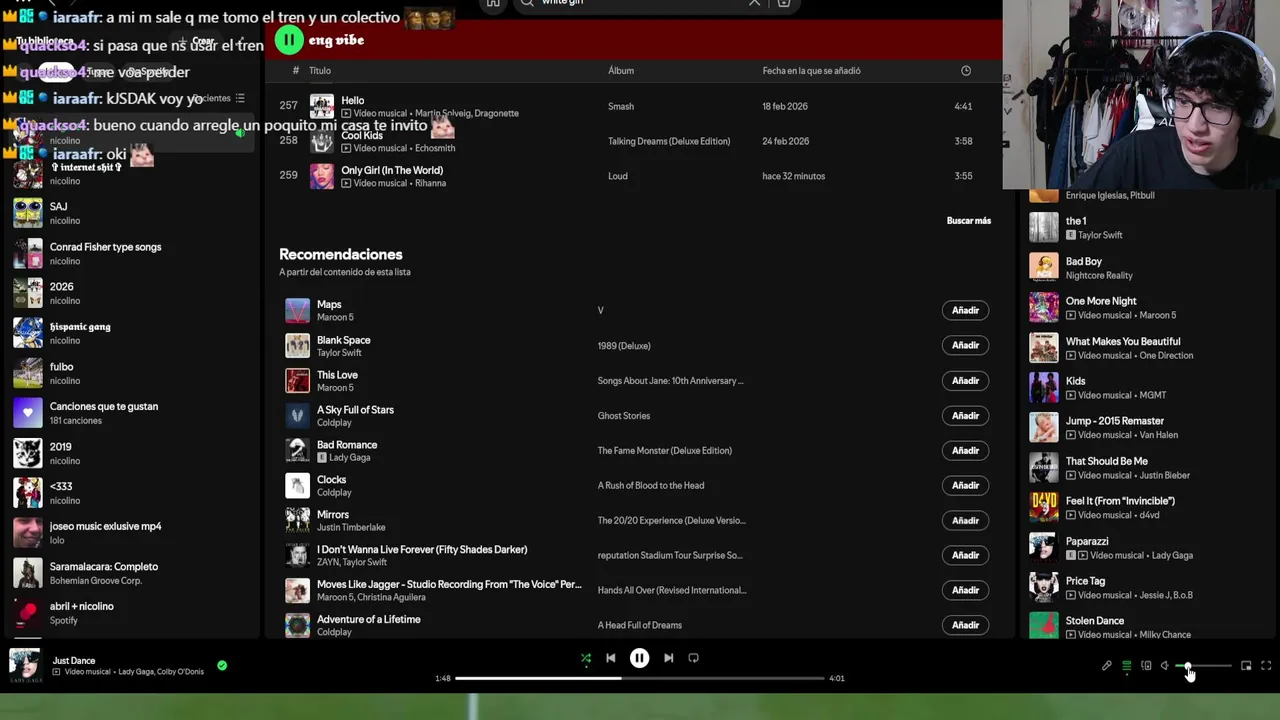The width and height of the screenshot is (1280, 720).
Task: Open the SAJ playlist in library
Action: click(x=132, y=213)
